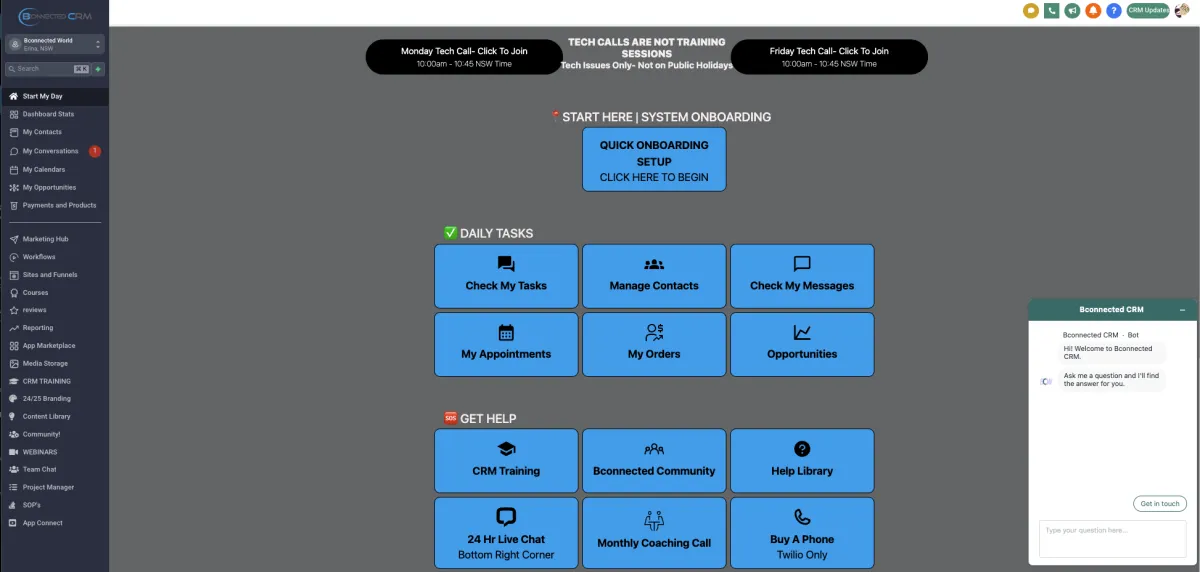Open the Bconnected Community tile
The height and width of the screenshot is (572, 1200).
click(654, 461)
